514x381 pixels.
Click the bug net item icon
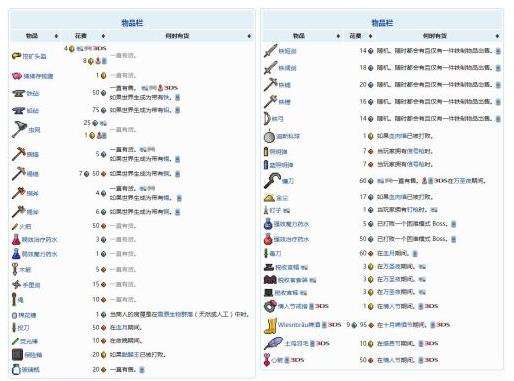pyautogui.click(x=19, y=129)
